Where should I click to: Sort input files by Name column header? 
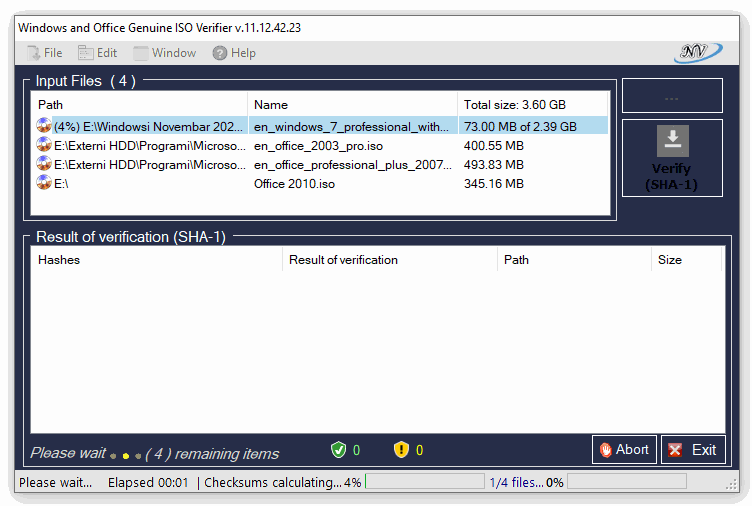(352, 105)
